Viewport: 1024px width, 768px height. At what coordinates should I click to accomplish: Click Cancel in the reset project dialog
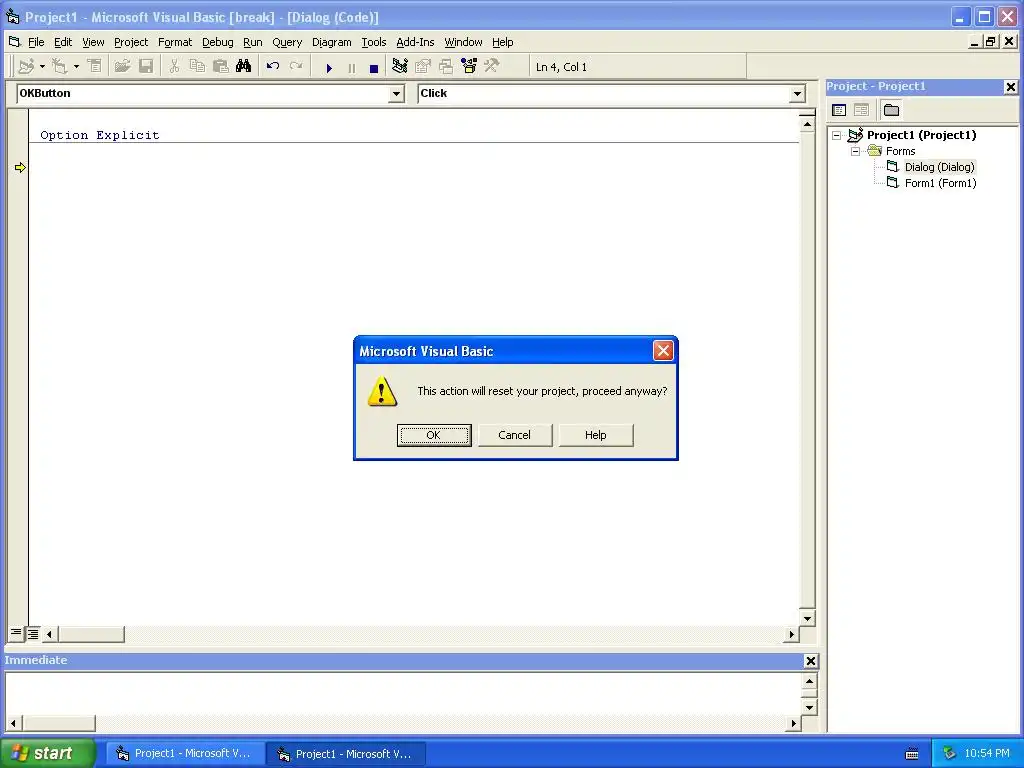click(515, 435)
